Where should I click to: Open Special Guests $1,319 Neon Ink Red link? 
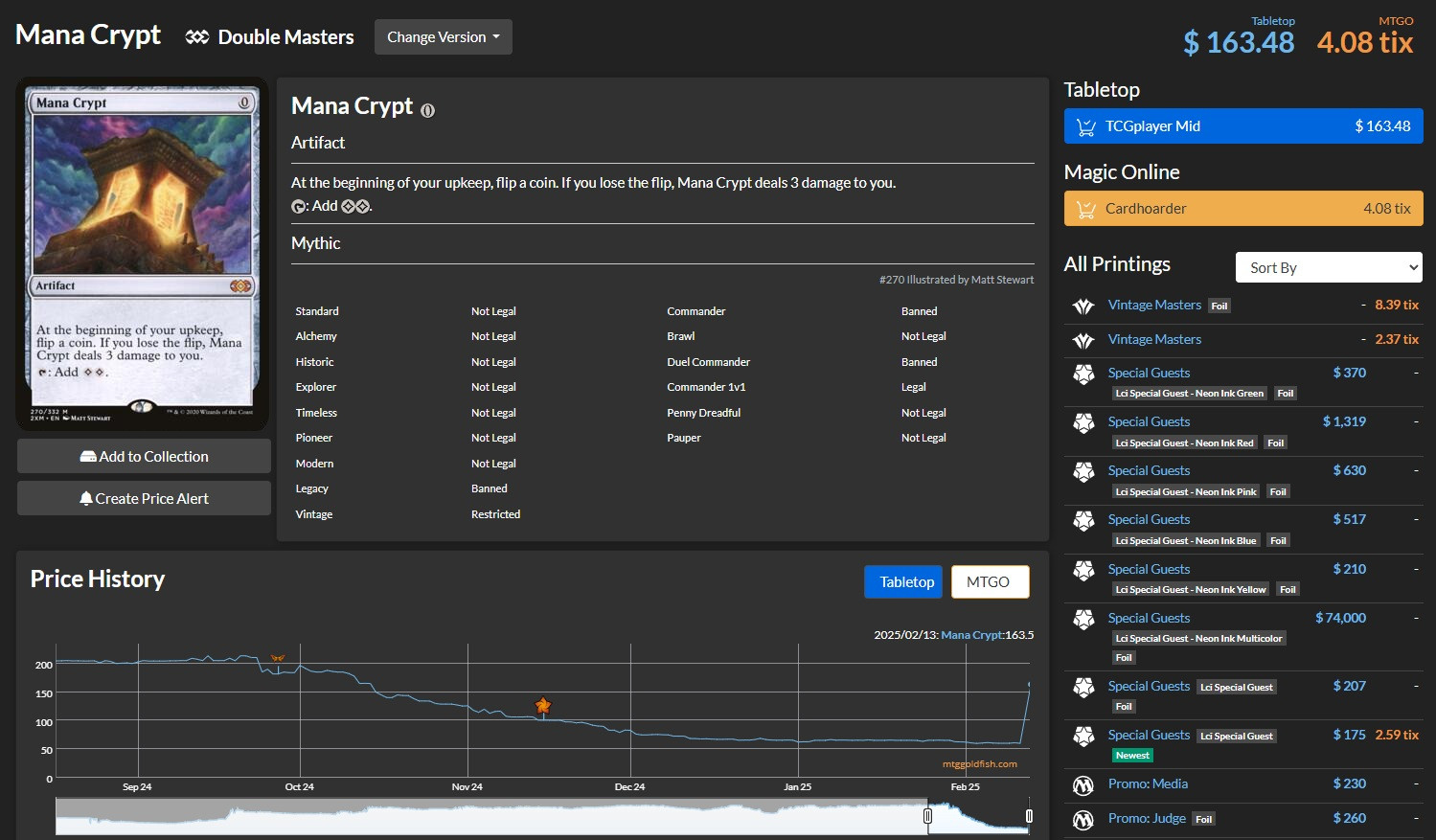[x=1149, y=421]
